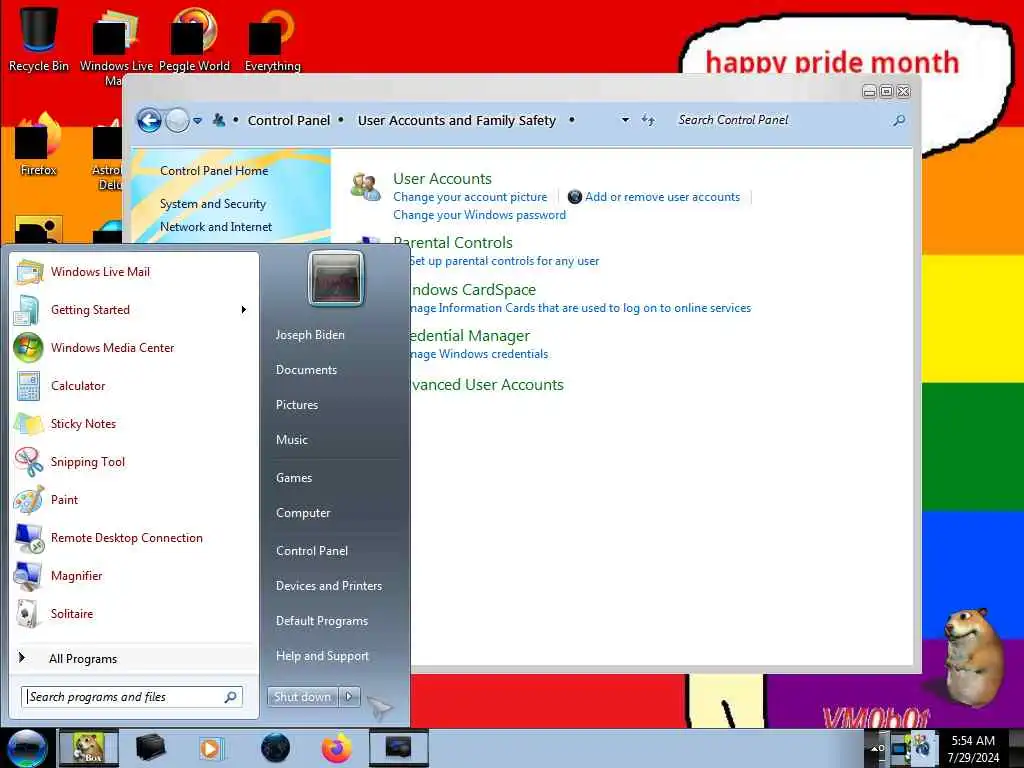Open the media player taskbar icon
Image resolution: width=1024 pixels, height=768 pixels.
[x=210, y=748]
